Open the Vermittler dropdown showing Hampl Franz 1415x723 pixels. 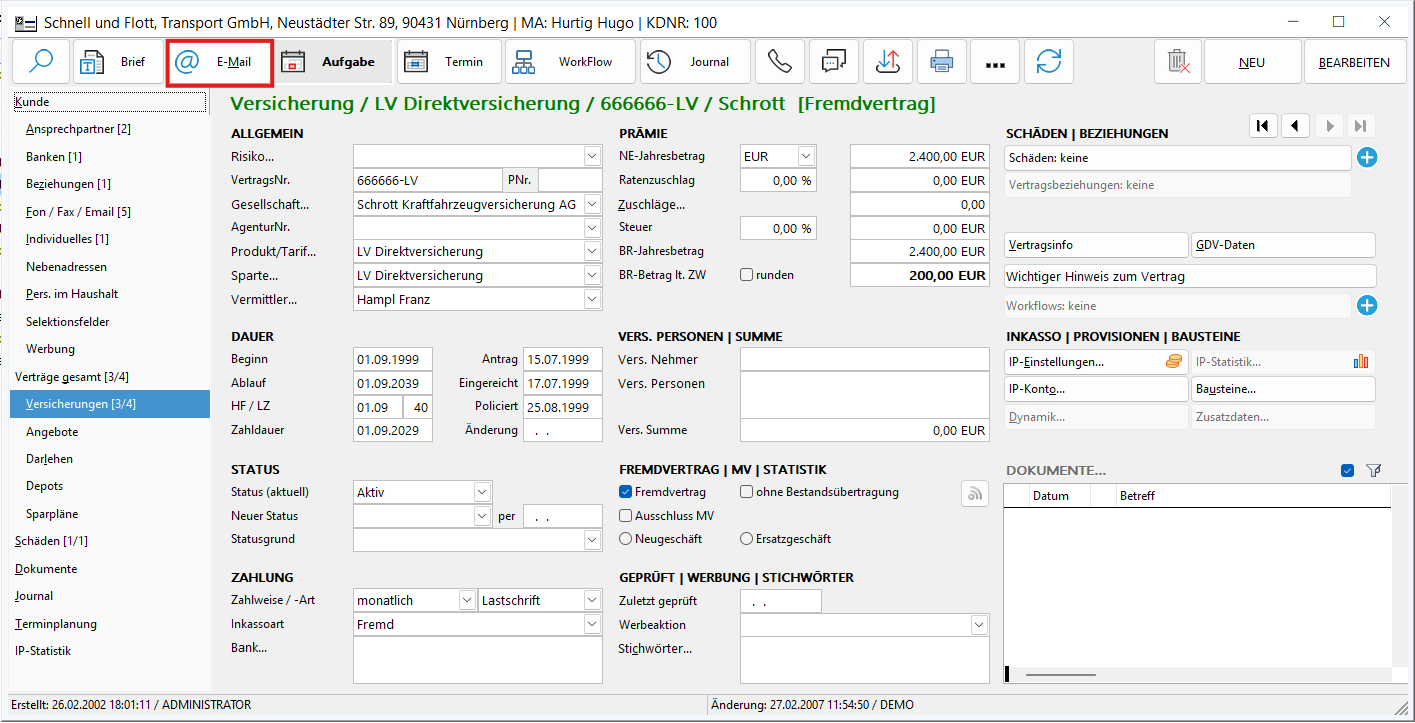click(591, 299)
